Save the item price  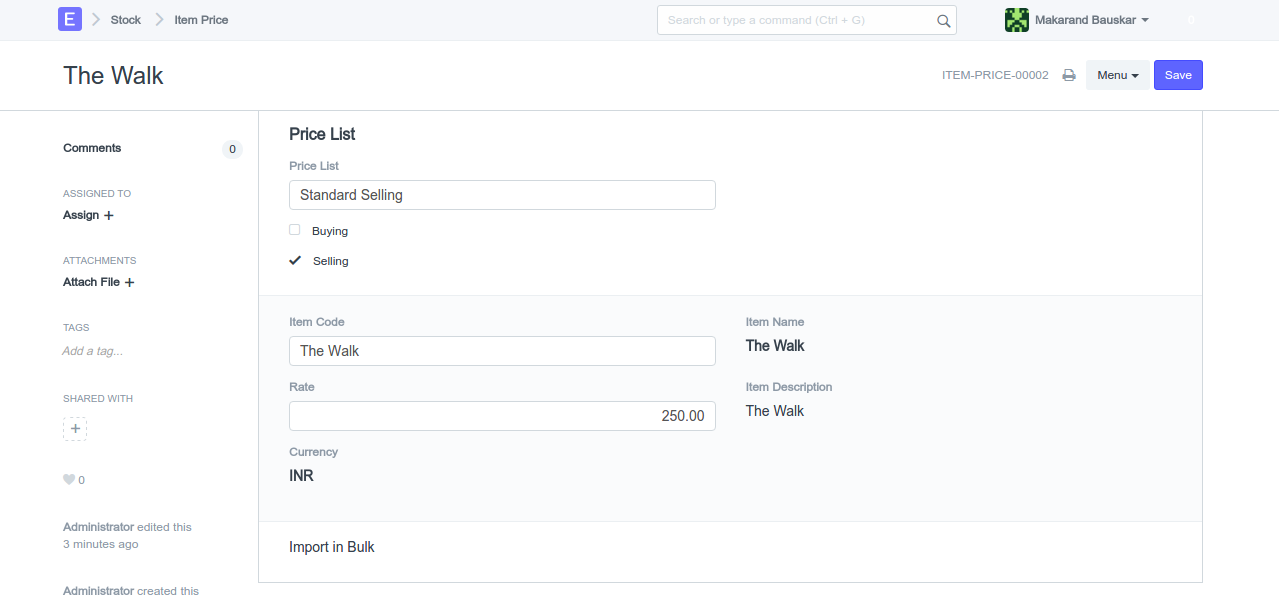pos(1178,76)
